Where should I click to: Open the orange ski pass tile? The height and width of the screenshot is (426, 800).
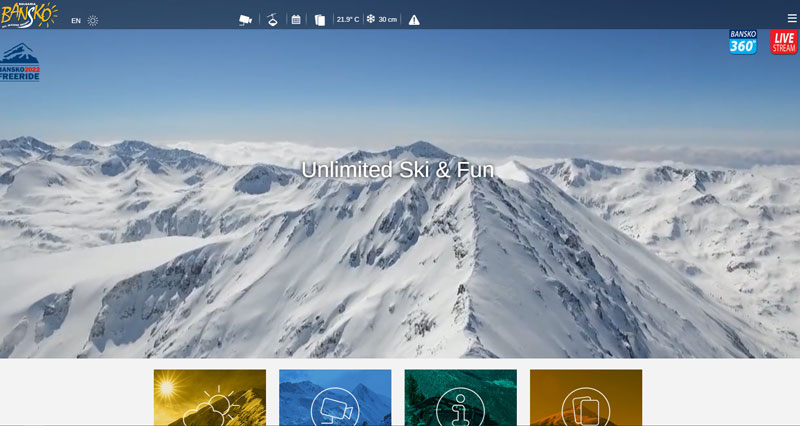point(586,398)
